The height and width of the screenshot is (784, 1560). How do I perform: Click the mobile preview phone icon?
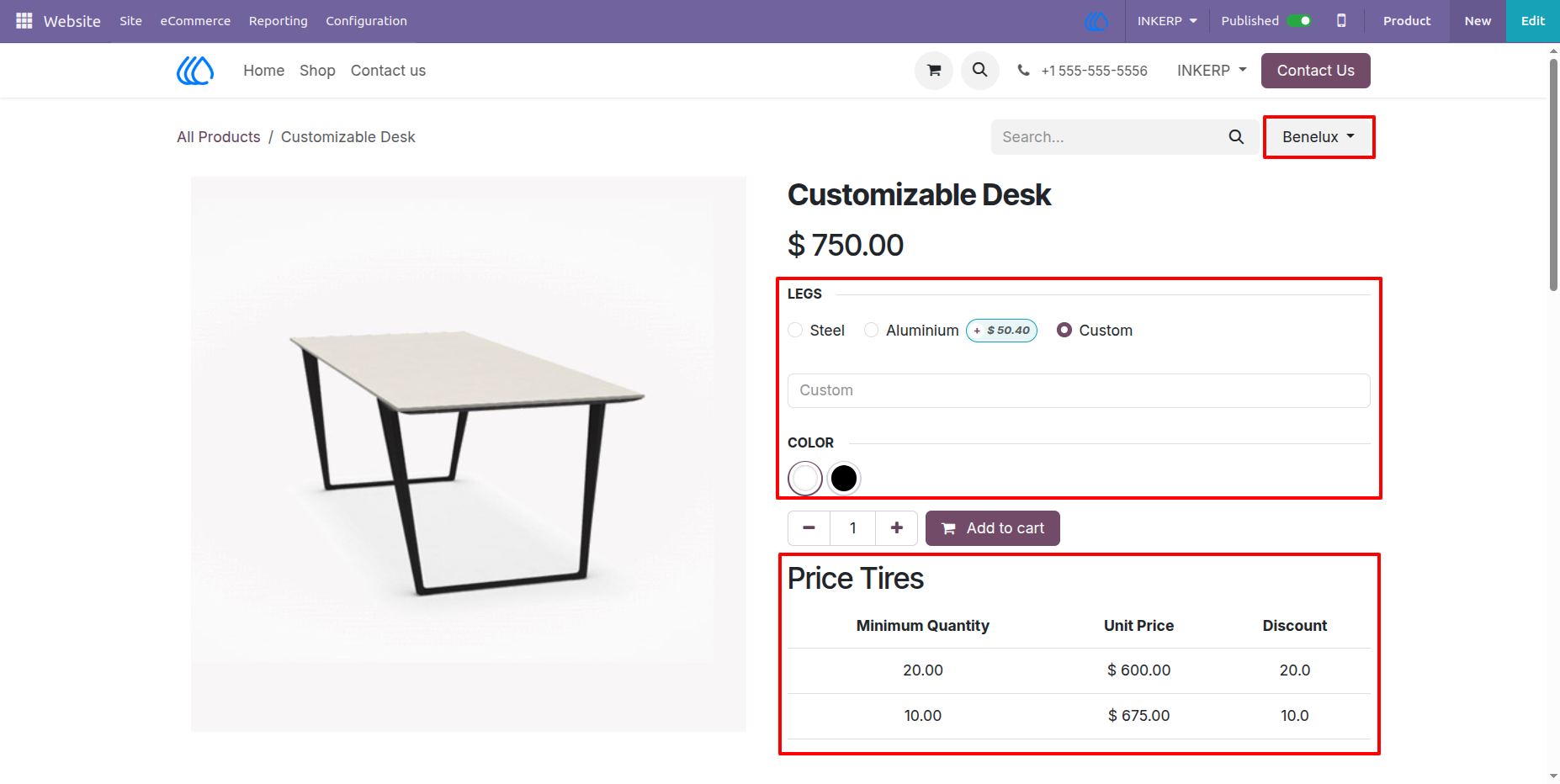click(x=1341, y=21)
